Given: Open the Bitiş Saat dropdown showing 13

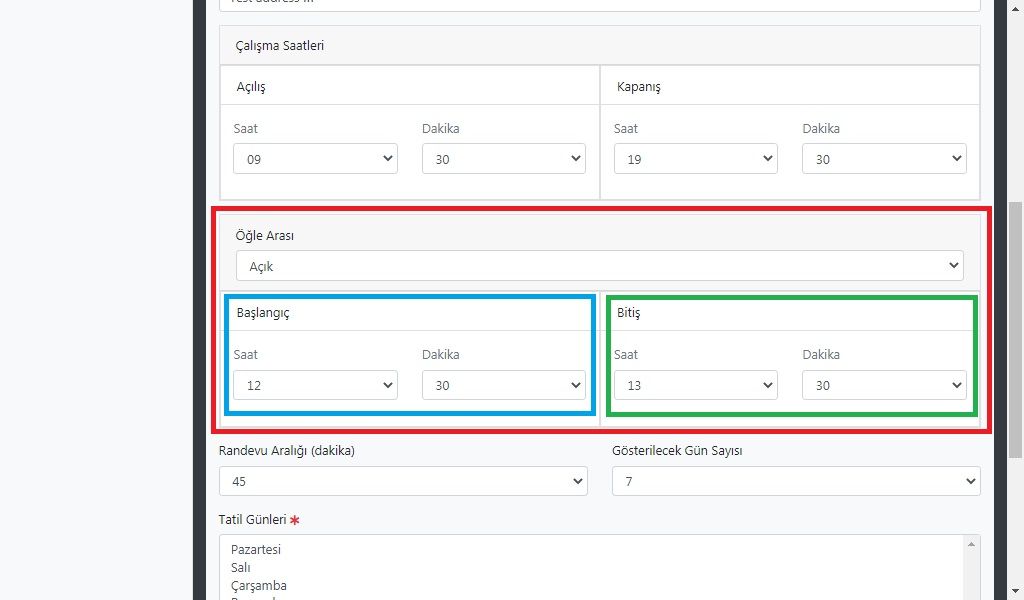Looking at the screenshot, I should pyautogui.click(x=695, y=385).
